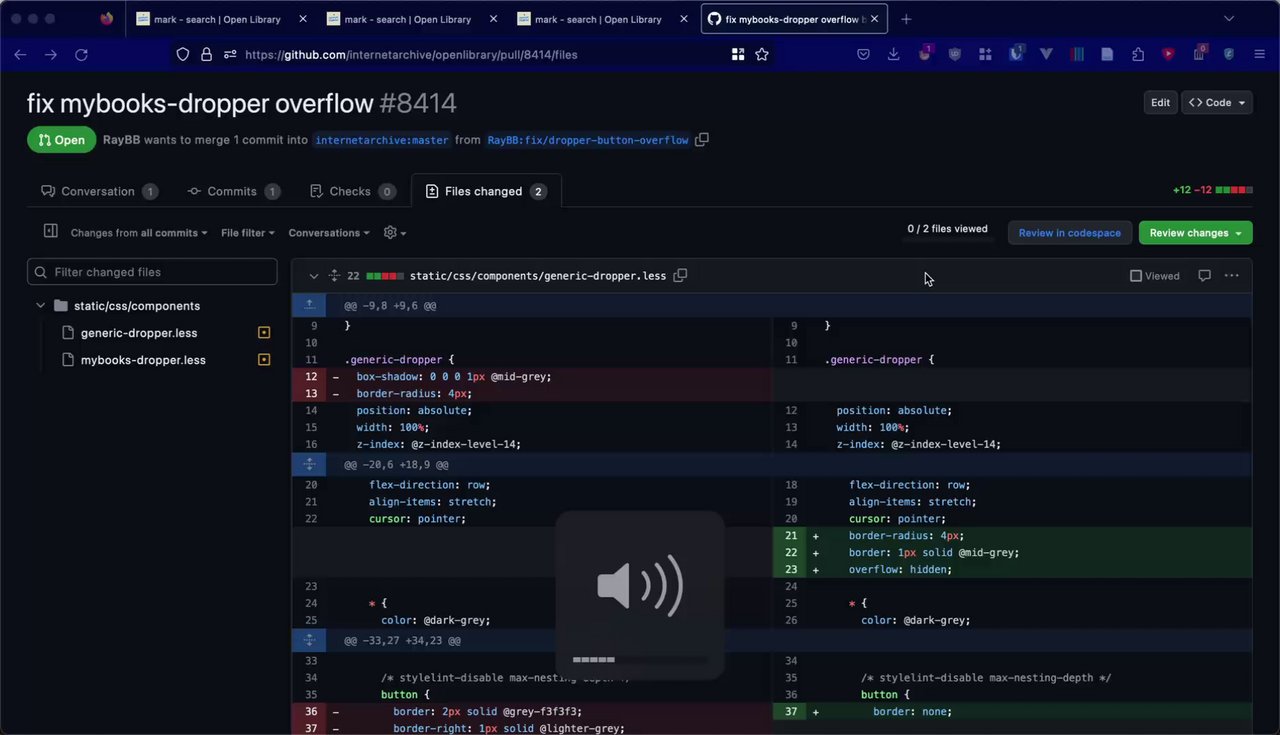Collapse the static/css/components folder
Screen dimensions: 1280x735
point(40,306)
